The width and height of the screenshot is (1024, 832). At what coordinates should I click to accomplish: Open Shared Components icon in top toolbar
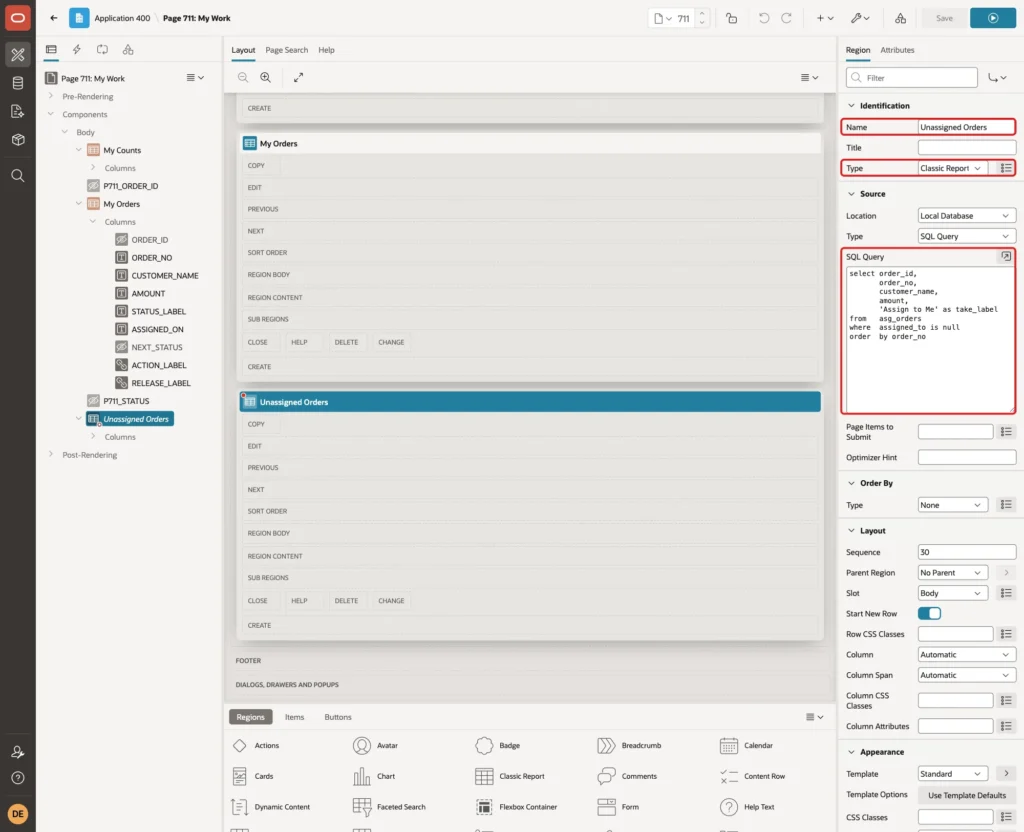click(901, 18)
